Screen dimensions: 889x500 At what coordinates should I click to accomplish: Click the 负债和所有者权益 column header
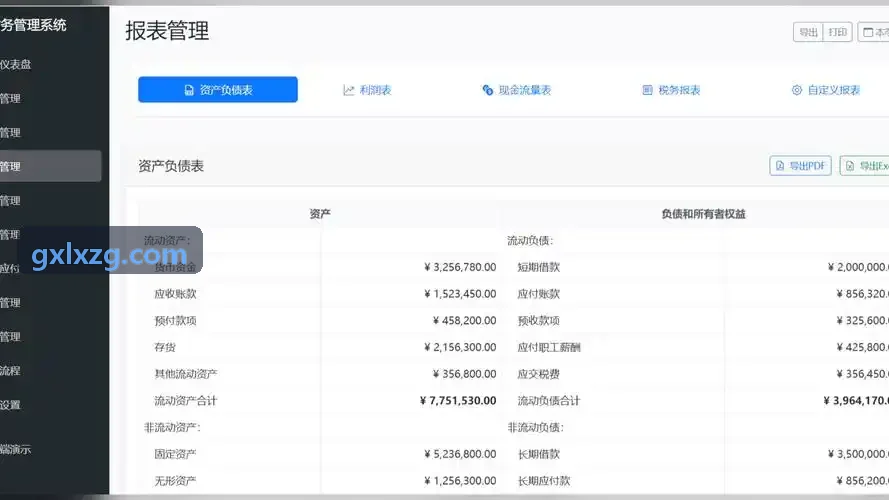[x=704, y=214]
